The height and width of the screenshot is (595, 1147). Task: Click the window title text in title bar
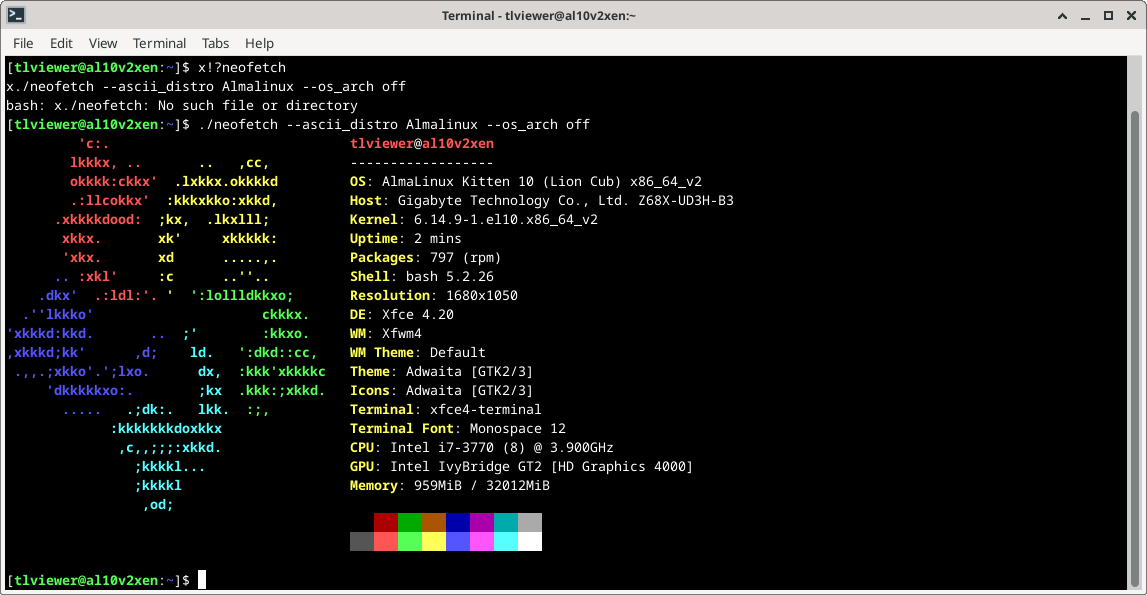click(x=538, y=15)
